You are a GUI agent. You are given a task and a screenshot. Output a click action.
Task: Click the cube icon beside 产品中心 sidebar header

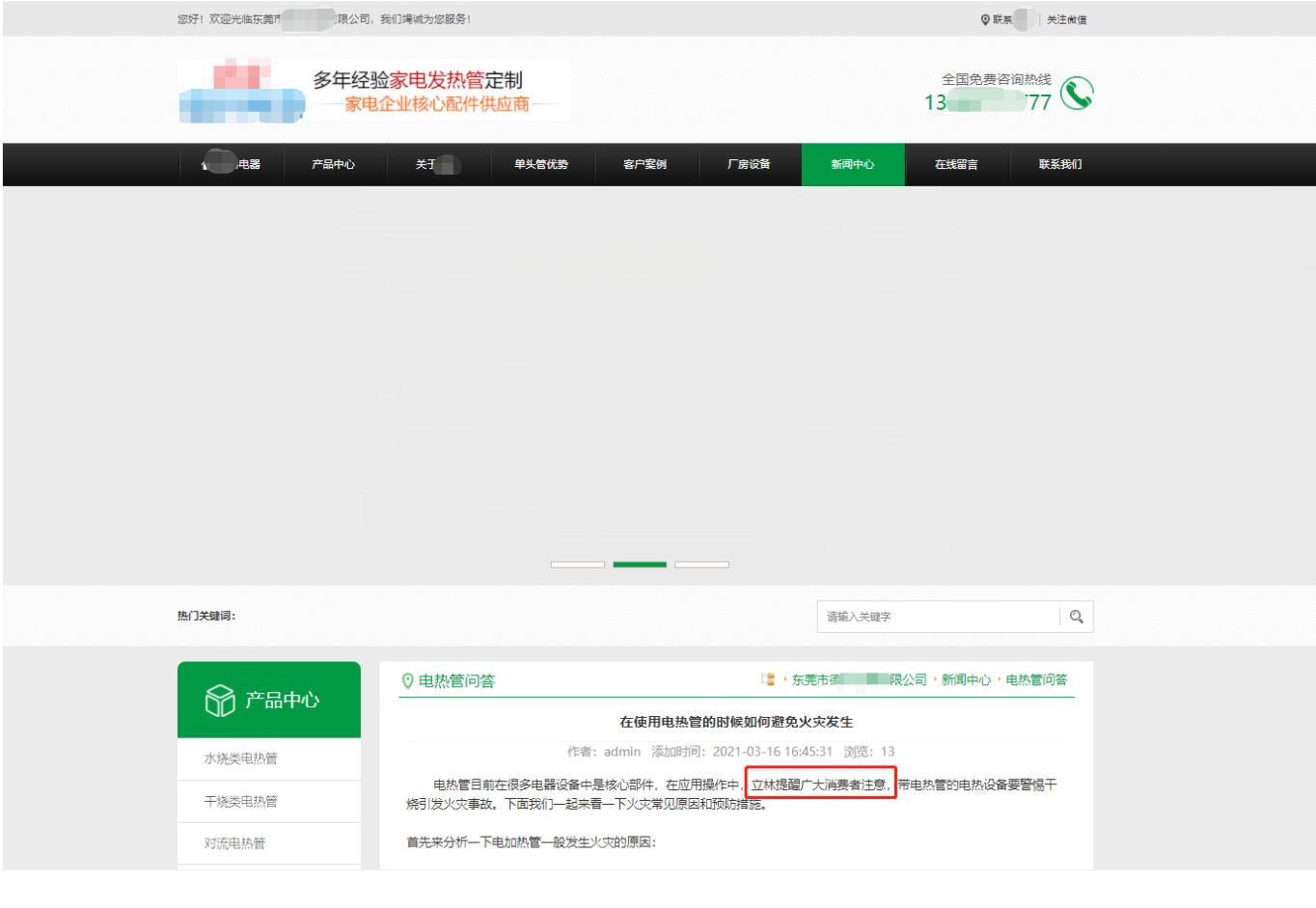tap(220, 700)
